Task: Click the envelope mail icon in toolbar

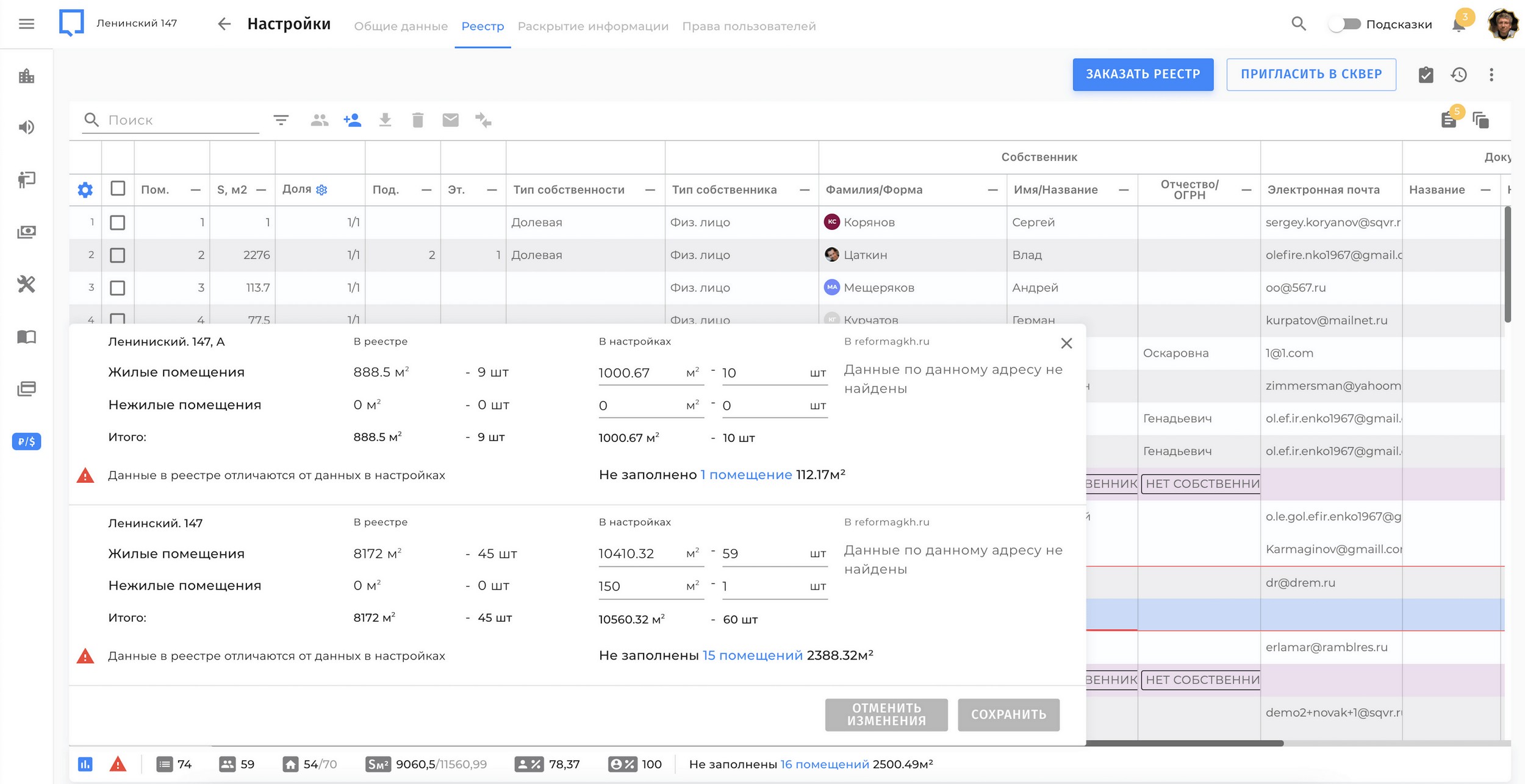Action: [x=450, y=120]
